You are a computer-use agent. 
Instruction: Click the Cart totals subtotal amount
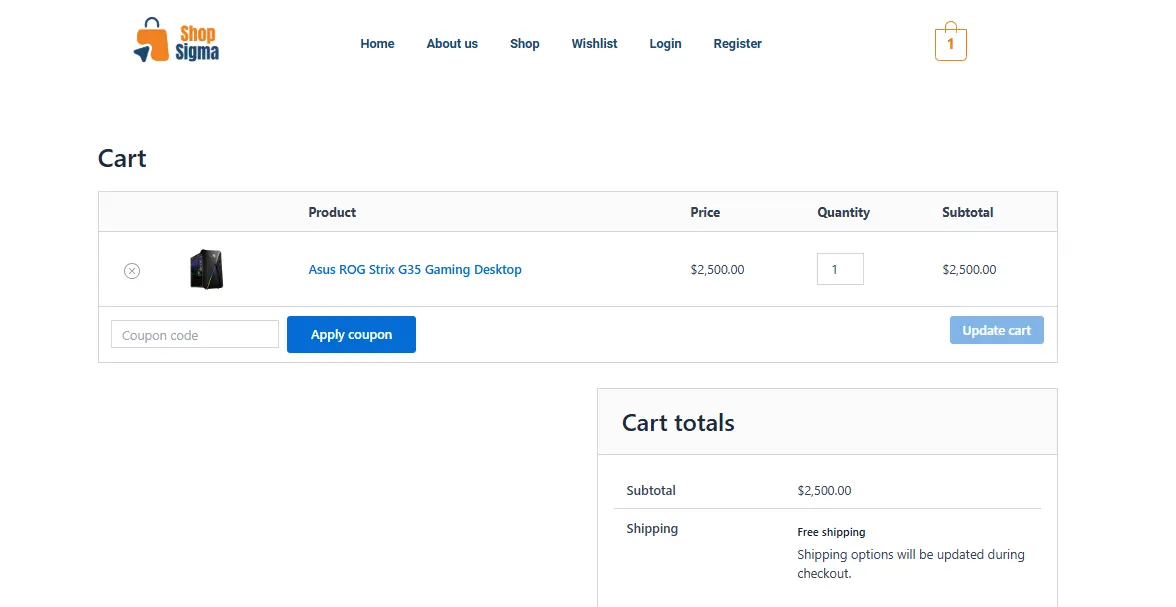pyautogui.click(x=824, y=491)
